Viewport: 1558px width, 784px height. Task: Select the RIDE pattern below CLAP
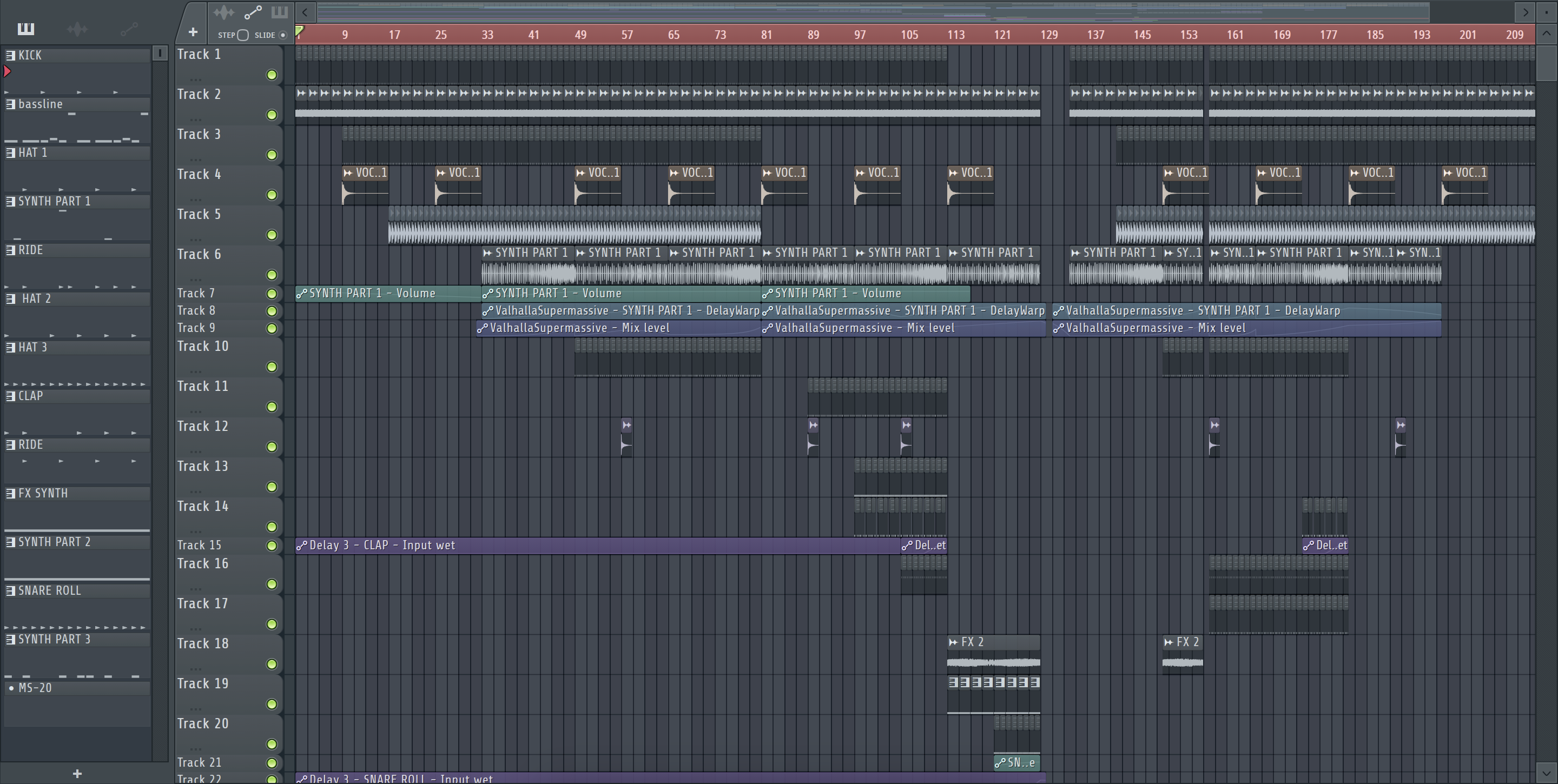click(77, 444)
